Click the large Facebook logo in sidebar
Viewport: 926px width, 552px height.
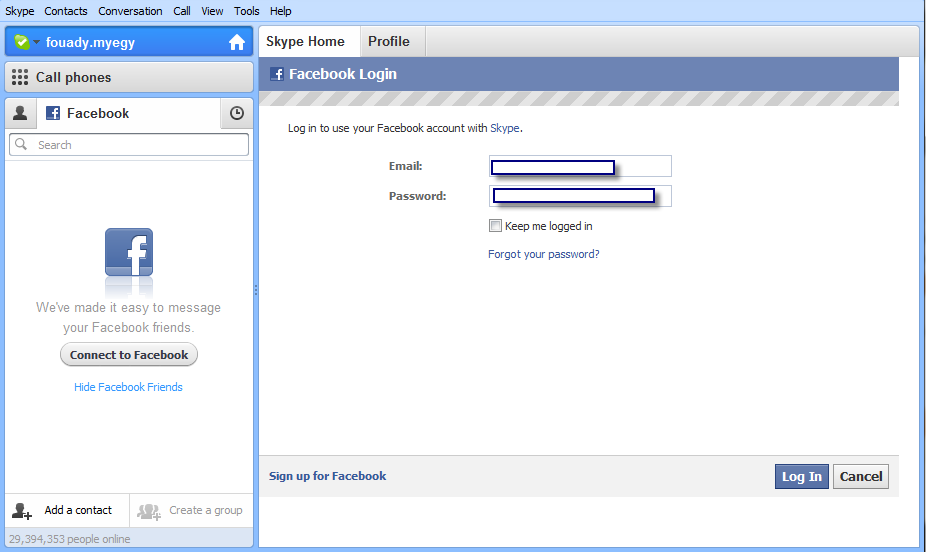pos(129,252)
